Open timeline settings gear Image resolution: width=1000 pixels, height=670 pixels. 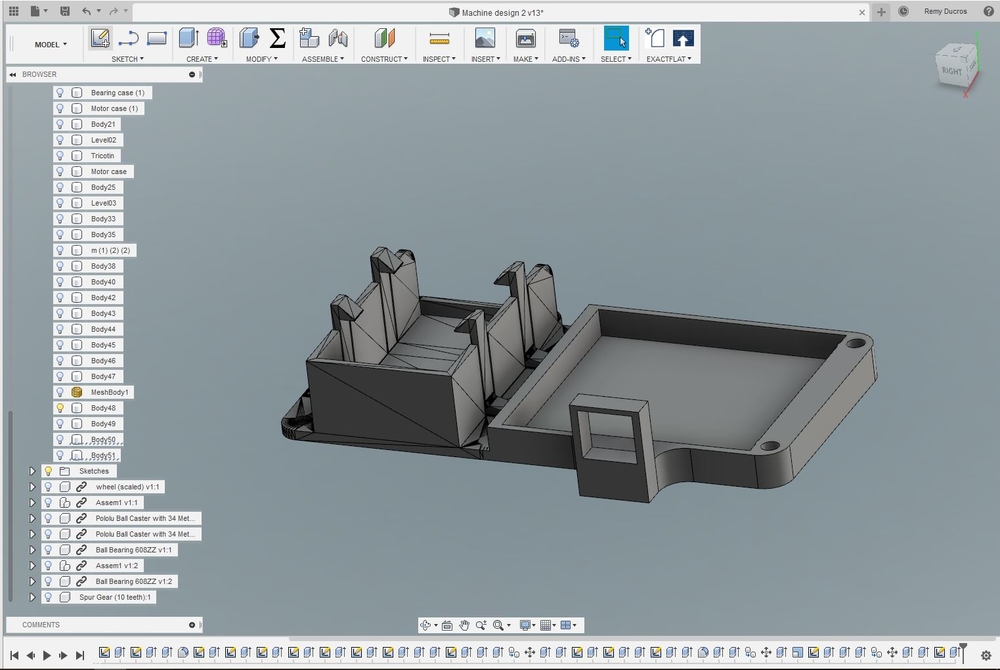click(986, 655)
